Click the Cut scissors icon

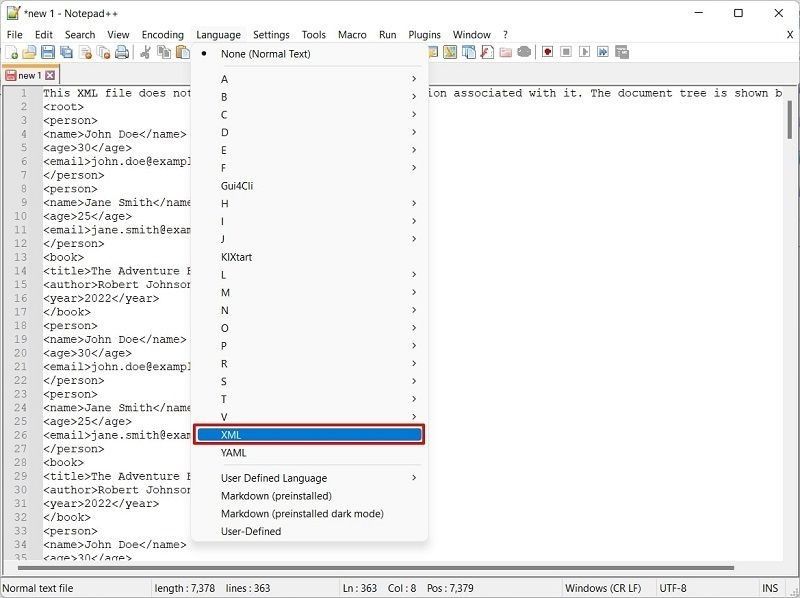coord(145,52)
